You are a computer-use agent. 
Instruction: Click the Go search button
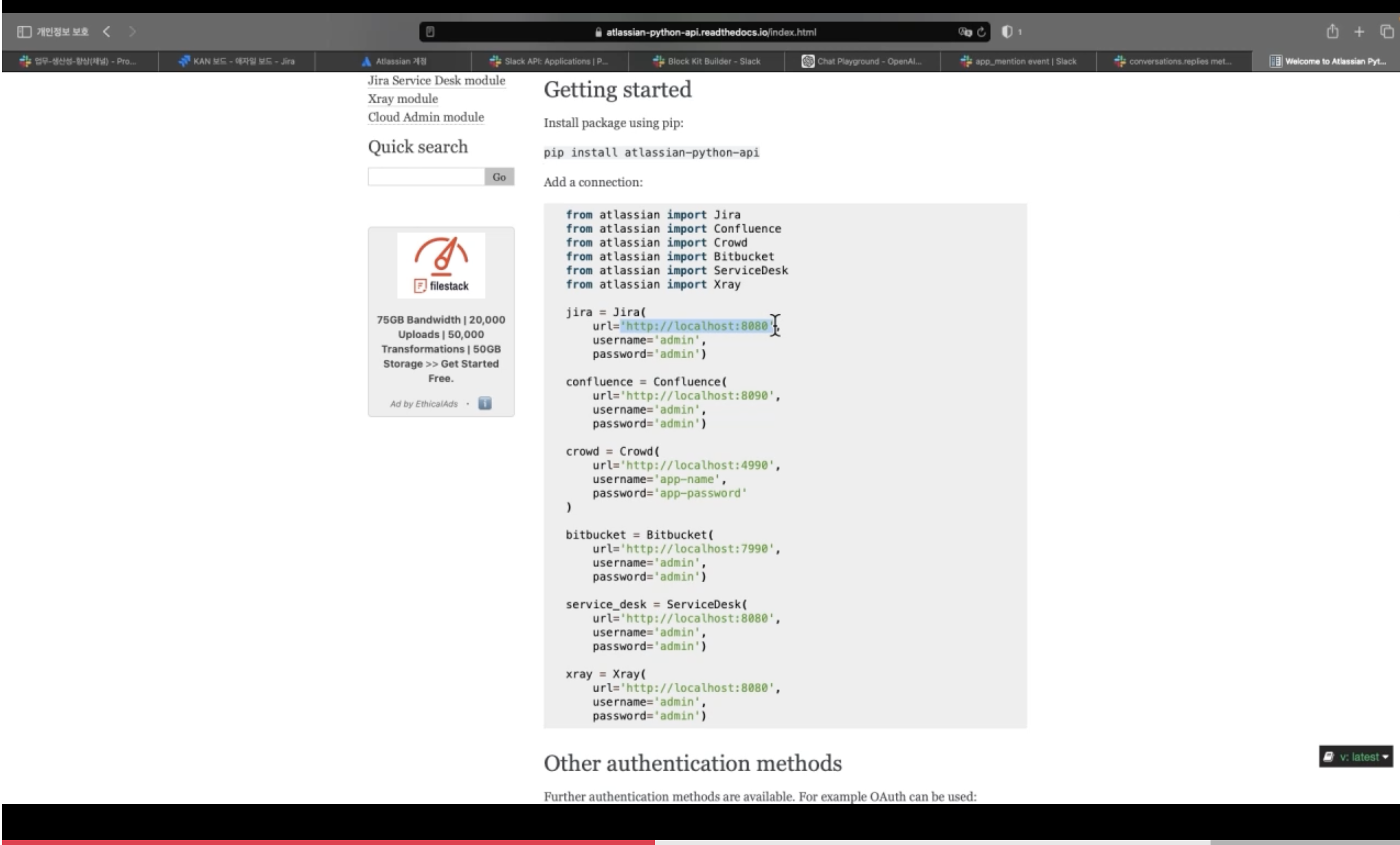(499, 177)
